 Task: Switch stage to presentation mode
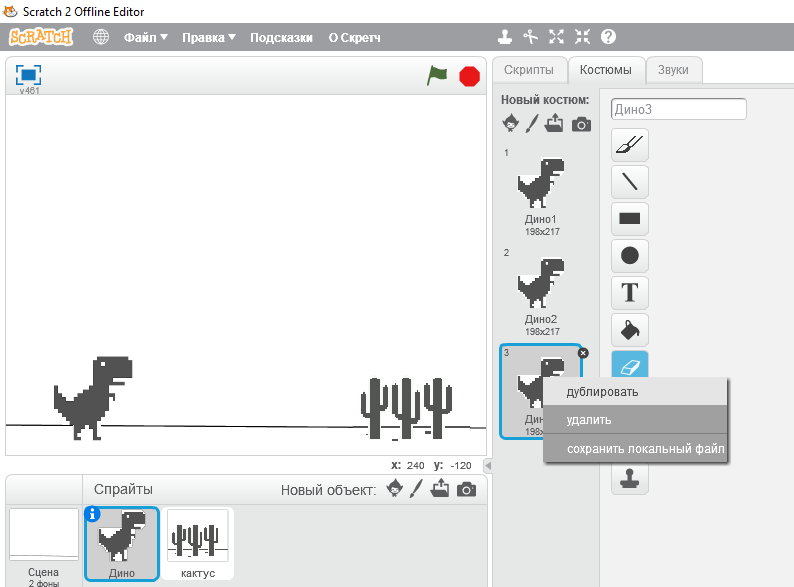(x=28, y=75)
